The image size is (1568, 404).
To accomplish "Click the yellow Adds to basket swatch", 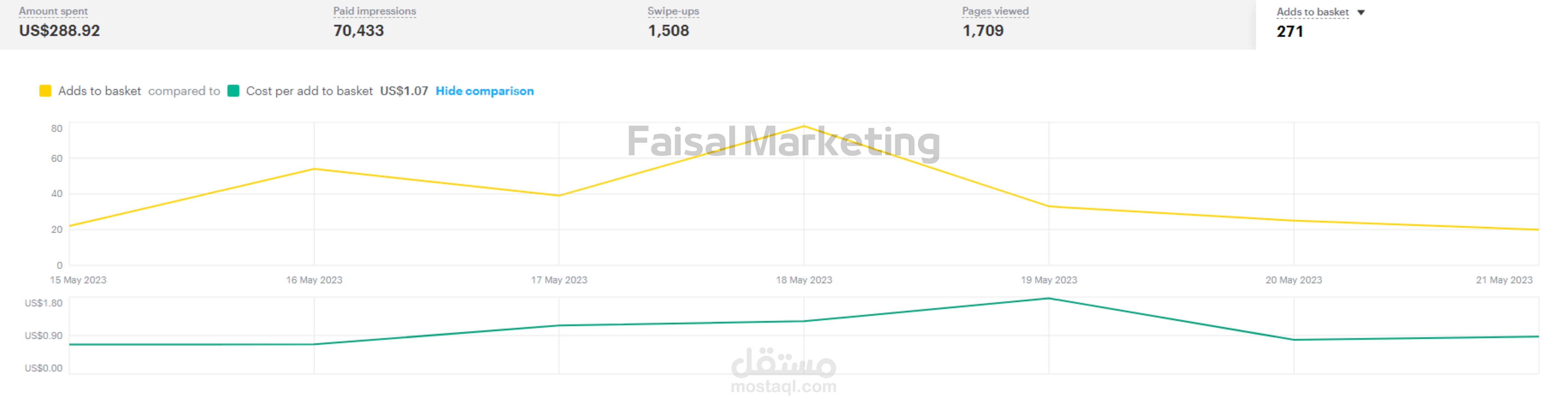I will tap(45, 91).
